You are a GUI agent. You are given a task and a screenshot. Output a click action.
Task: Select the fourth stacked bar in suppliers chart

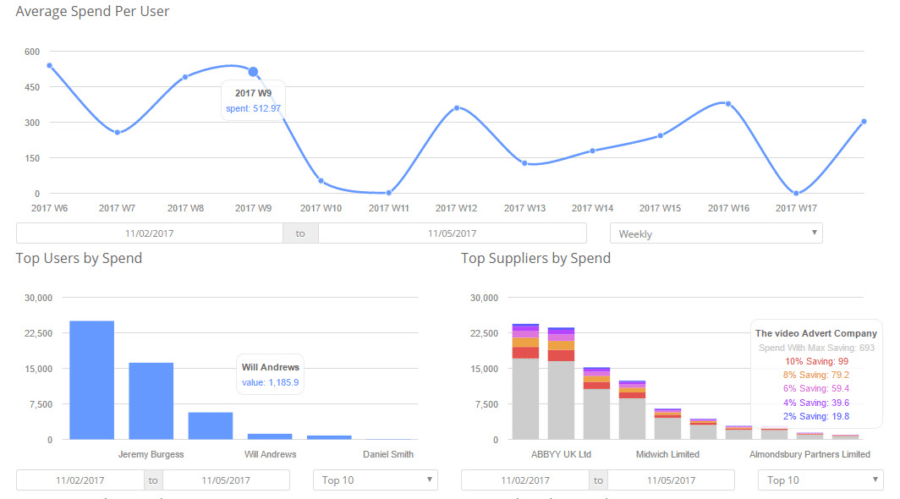tap(632, 410)
